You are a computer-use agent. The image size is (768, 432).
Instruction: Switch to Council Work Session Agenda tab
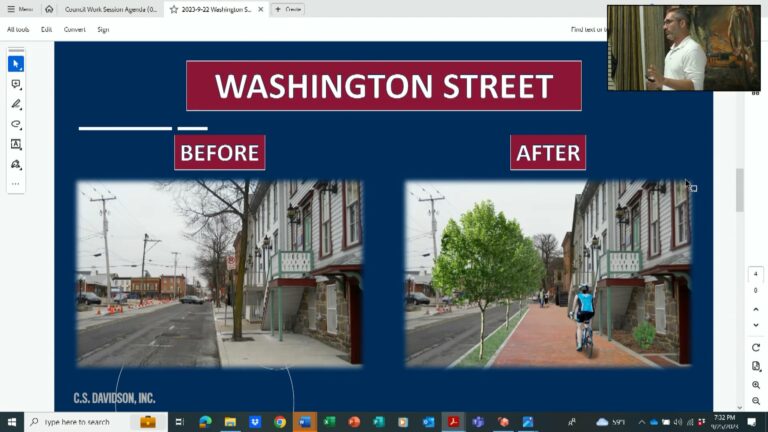click(110, 9)
